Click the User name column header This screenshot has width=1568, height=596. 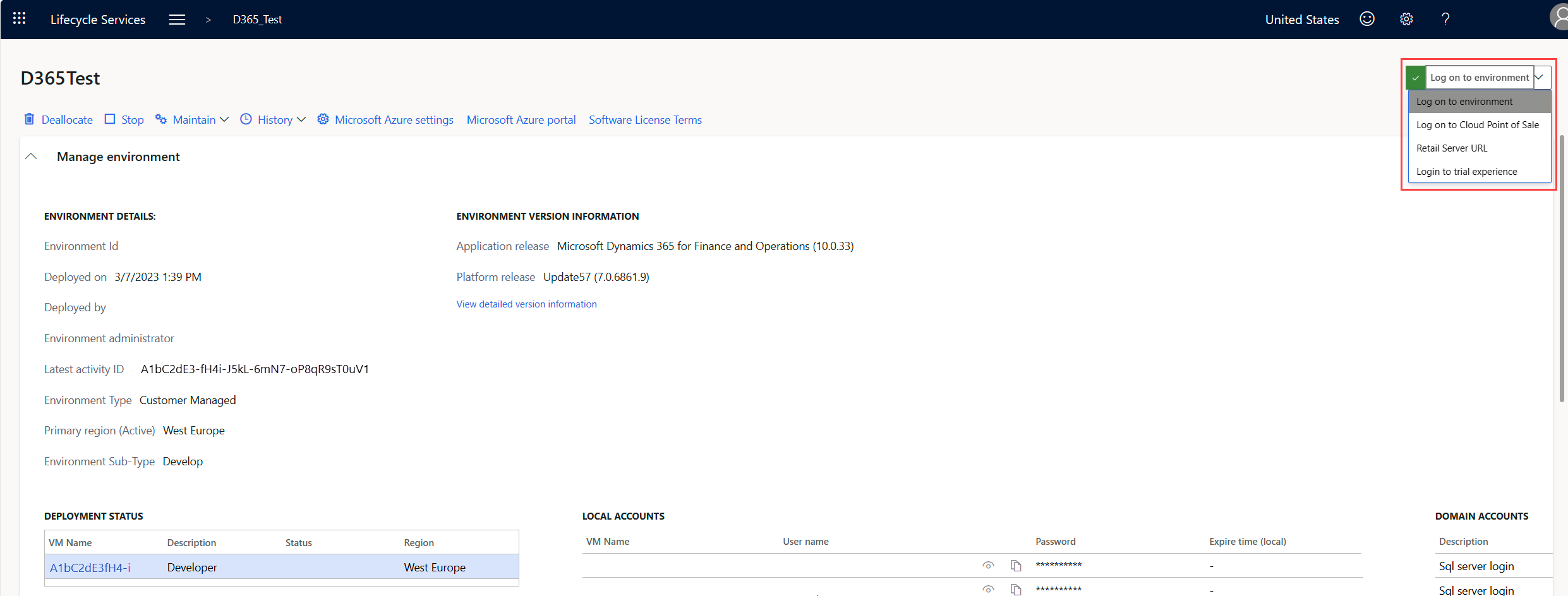coord(805,542)
